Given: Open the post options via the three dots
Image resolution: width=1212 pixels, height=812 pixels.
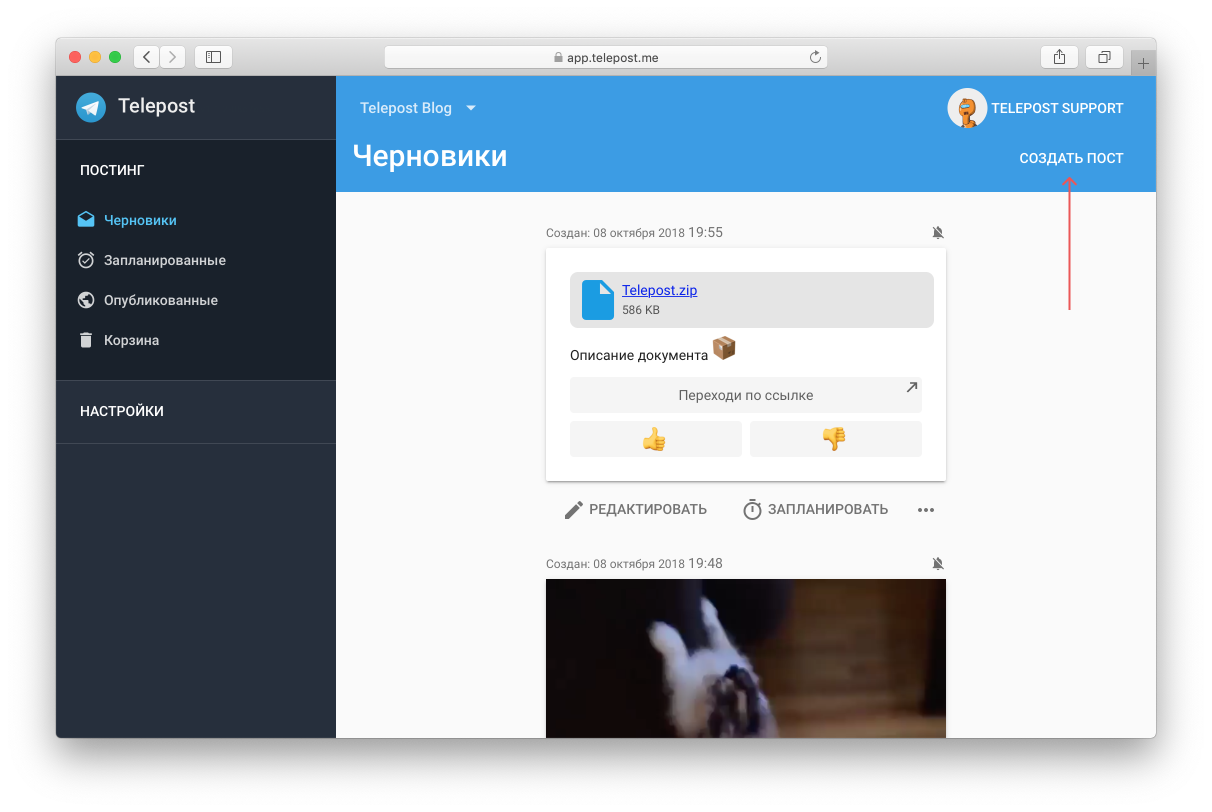Looking at the screenshot, I should tap(925, 509).
